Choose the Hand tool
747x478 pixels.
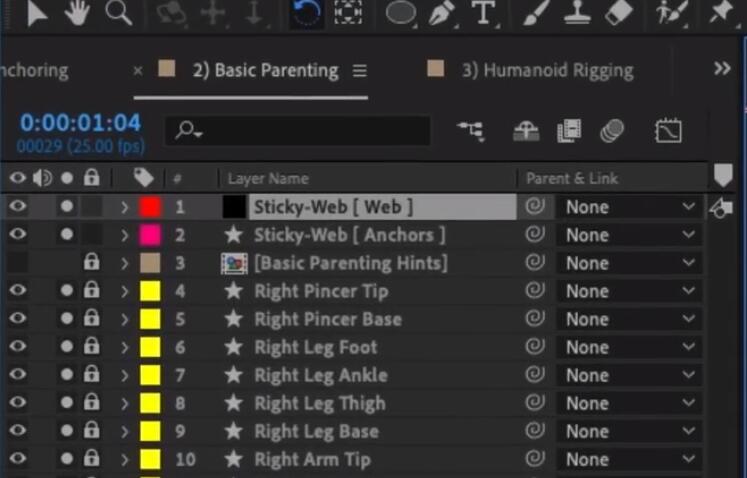(77, 12)
